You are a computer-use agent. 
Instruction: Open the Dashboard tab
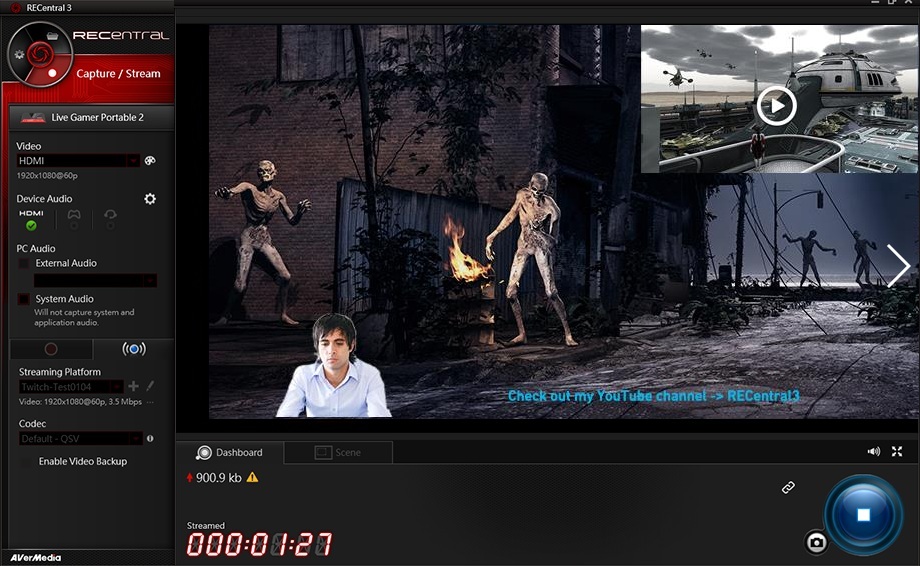[x=229, y=453]
